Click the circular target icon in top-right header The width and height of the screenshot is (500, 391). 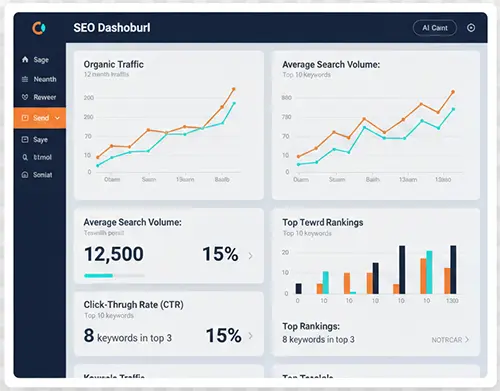pos(471,28)
